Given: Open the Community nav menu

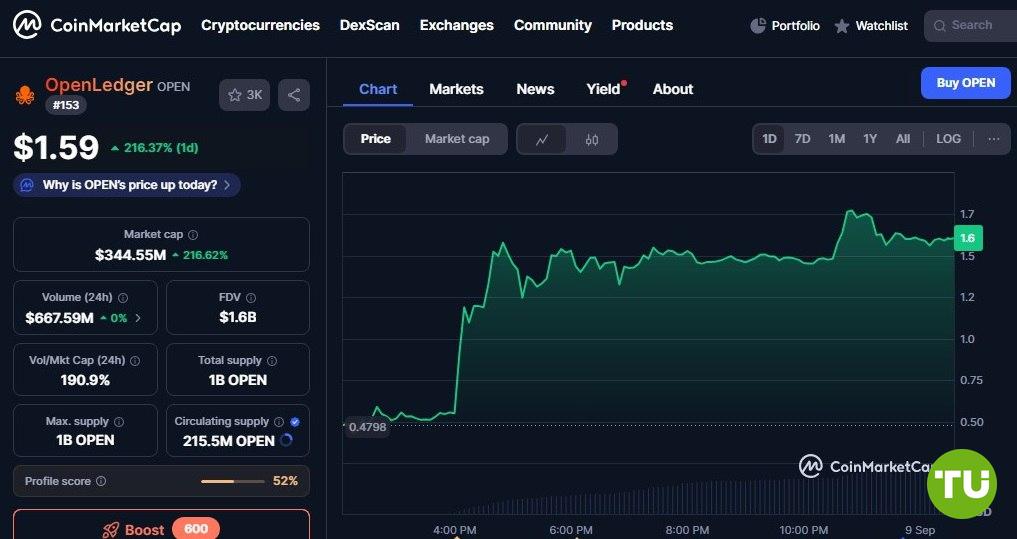Looking at the screenshot, I should [x=553, y=25].
